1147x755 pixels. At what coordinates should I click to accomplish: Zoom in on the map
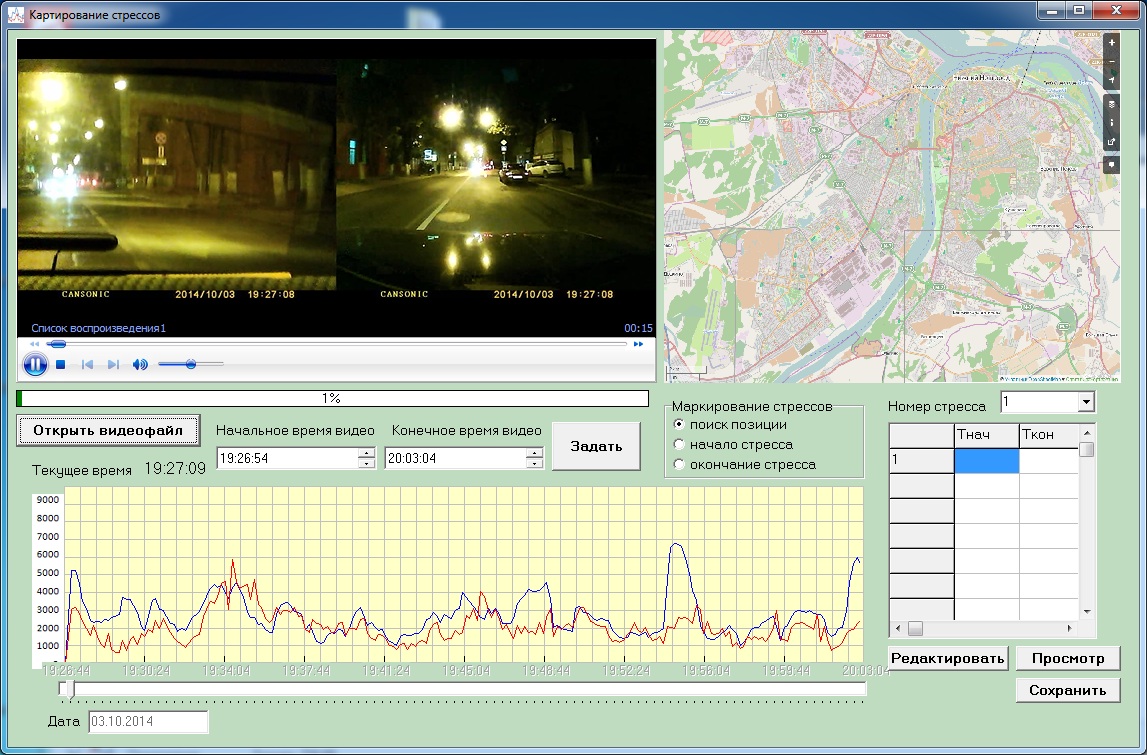[x=1111, y=43]
